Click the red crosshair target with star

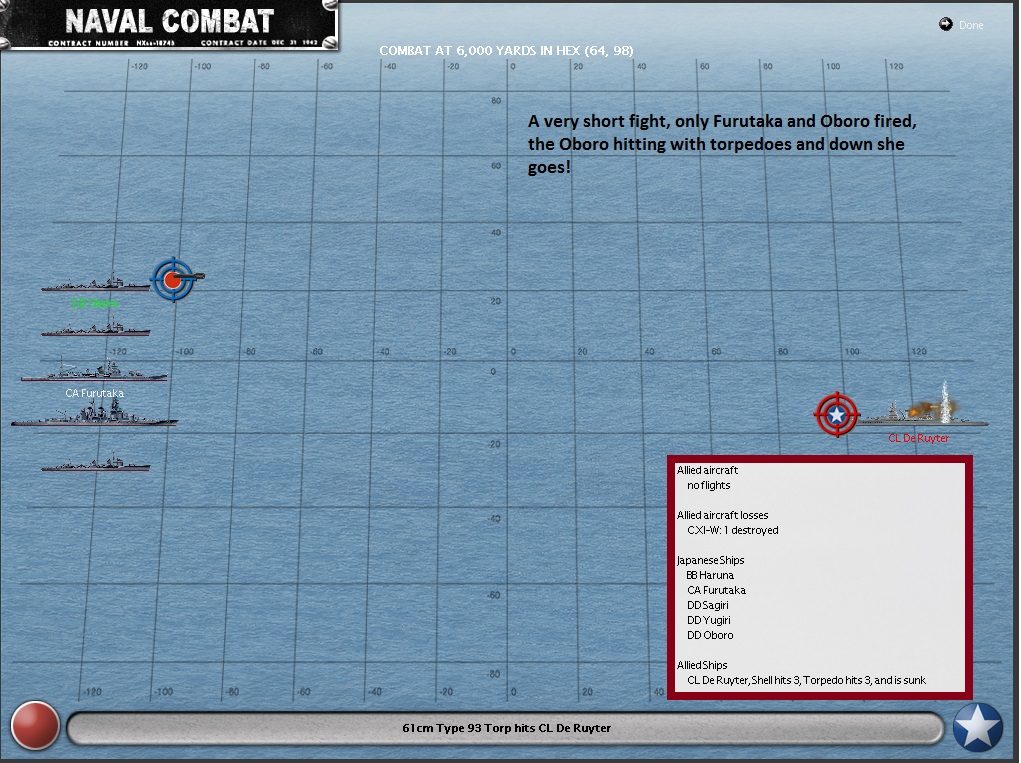pos(837,414)
